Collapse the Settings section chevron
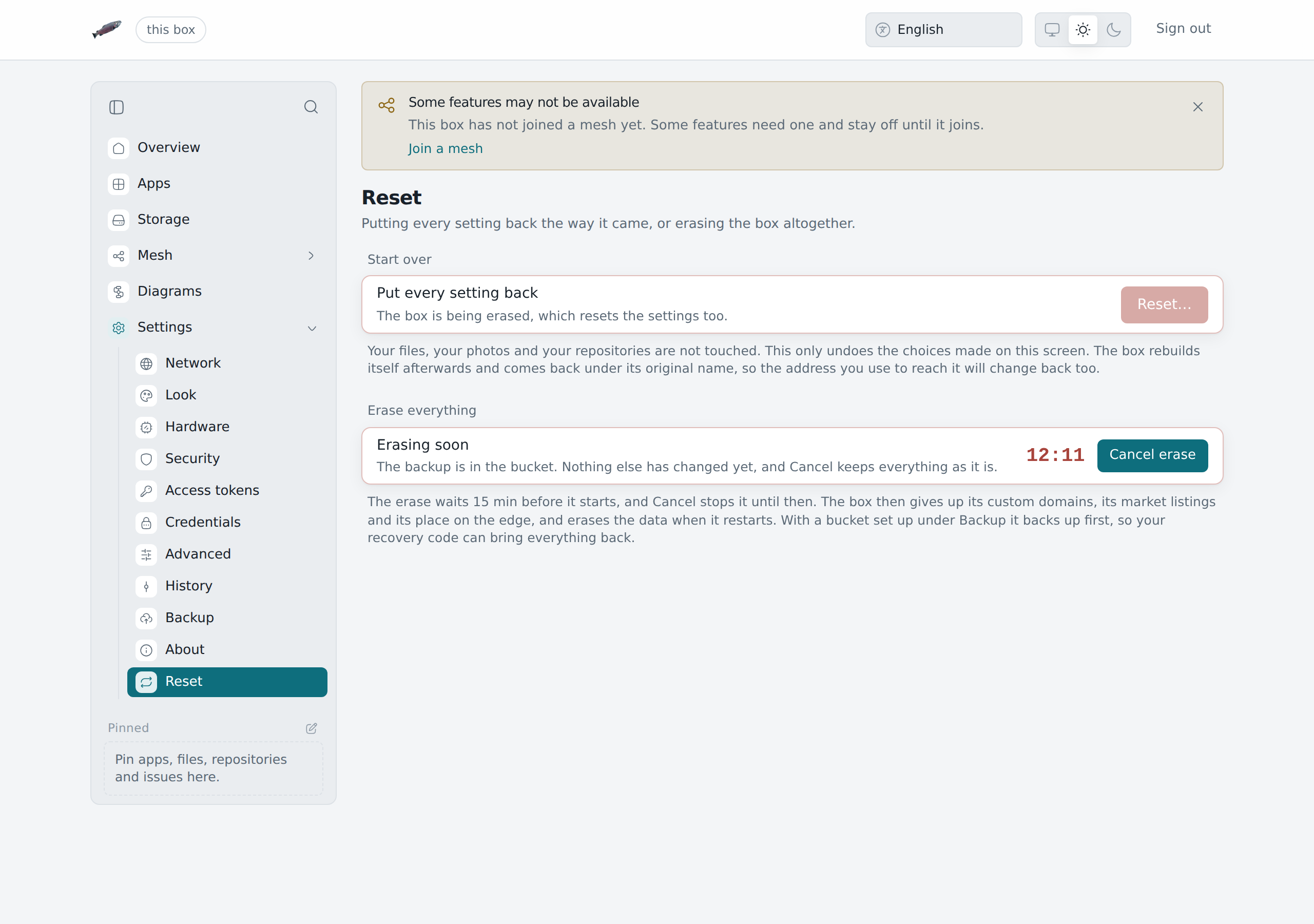This screenshot has height=924, width=1314. pyautogui.click(x=312, y=328)
